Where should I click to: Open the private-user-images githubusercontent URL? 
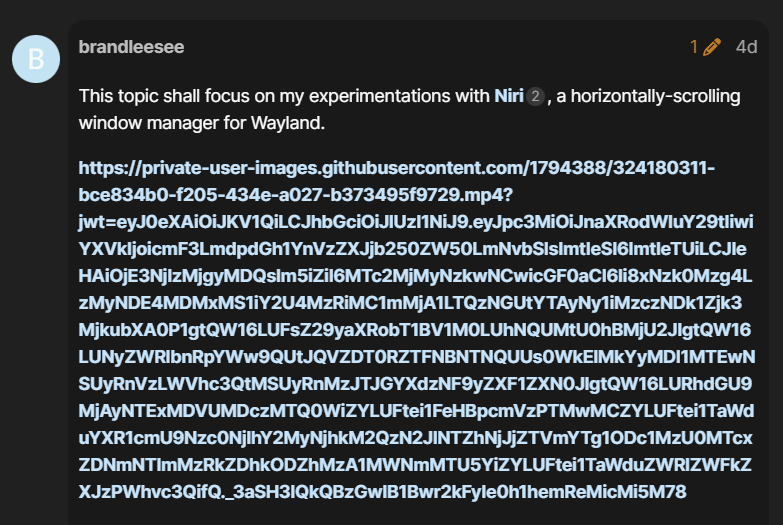click(x=396, y=167)
